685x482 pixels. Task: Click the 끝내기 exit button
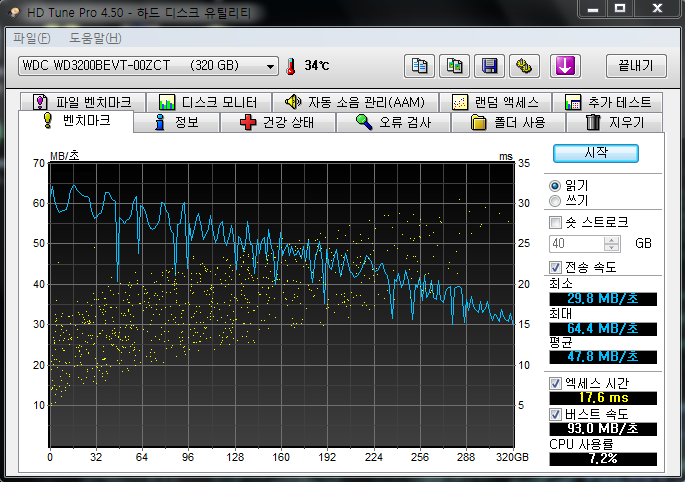636,66
